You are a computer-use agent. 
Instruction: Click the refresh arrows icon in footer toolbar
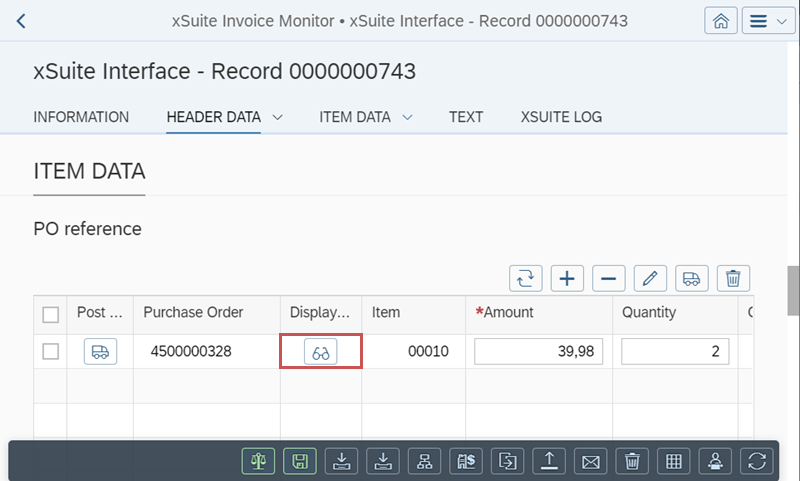[x=757, y=461]
